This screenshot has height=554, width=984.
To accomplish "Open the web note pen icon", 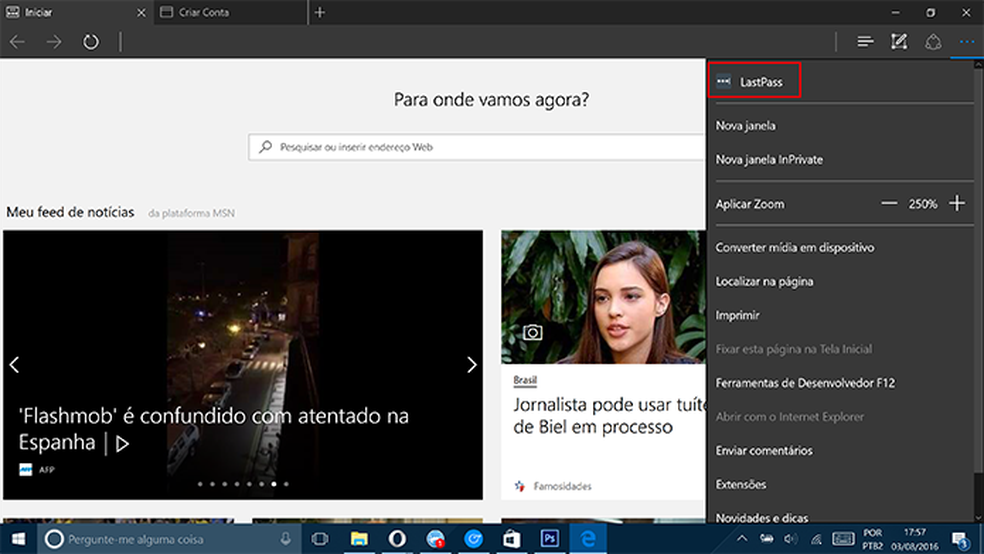I will 899,41.
